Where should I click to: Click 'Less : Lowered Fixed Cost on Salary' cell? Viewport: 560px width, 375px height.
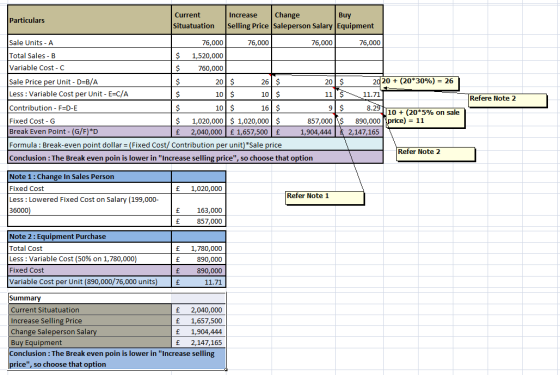pyautogui.click(x=89, y=205)
